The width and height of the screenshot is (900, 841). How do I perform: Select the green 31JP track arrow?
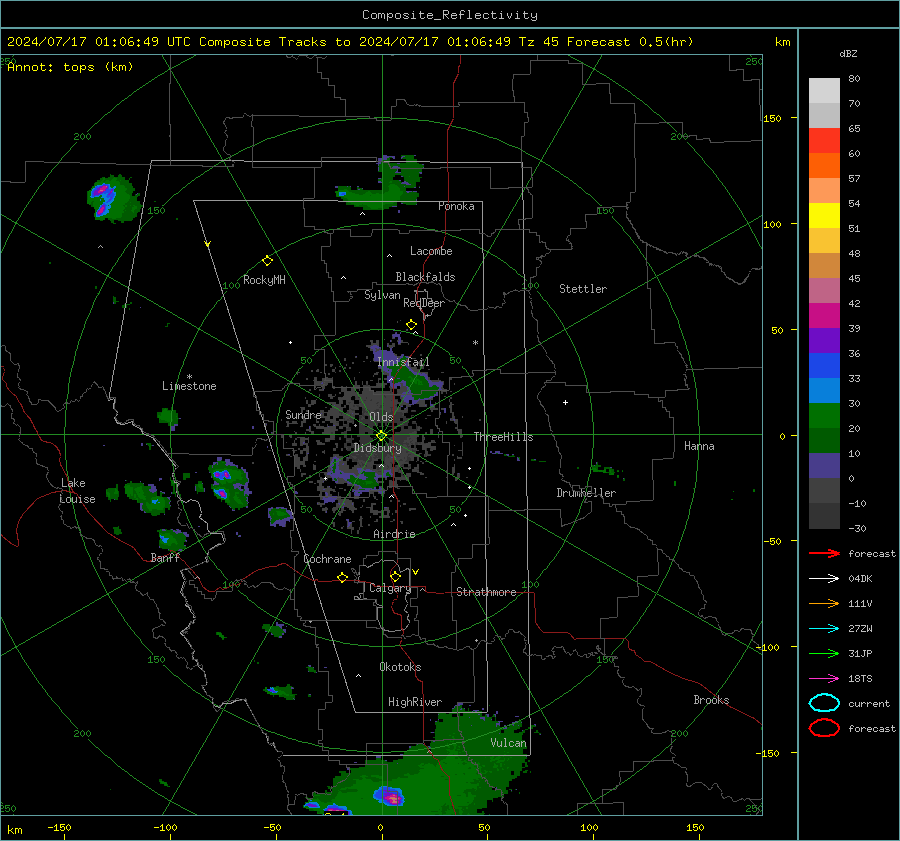(824, 653)
